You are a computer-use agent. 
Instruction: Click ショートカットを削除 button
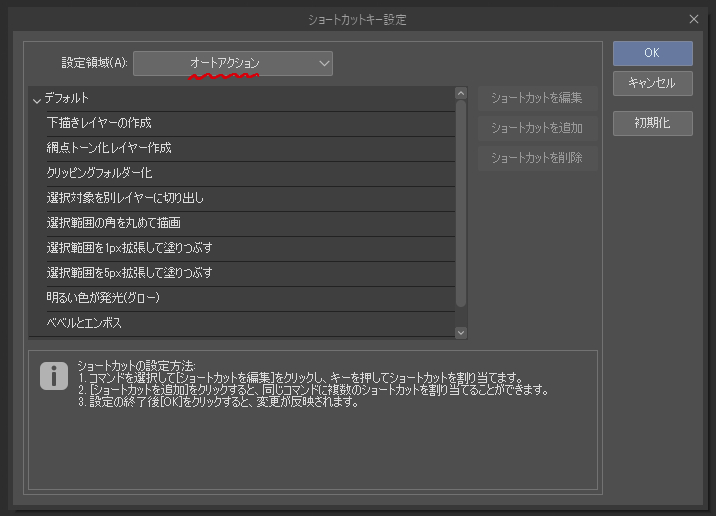click(x=537, y=158)
